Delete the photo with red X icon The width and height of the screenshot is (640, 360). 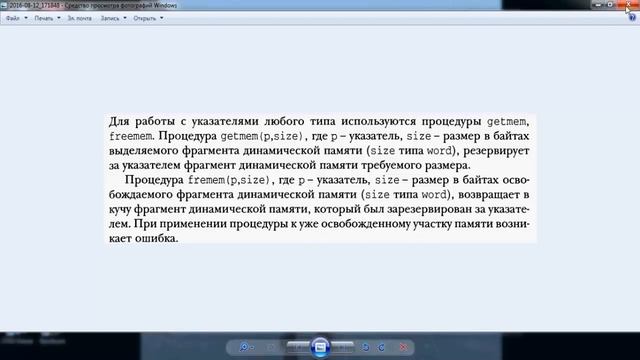point(403,347)
